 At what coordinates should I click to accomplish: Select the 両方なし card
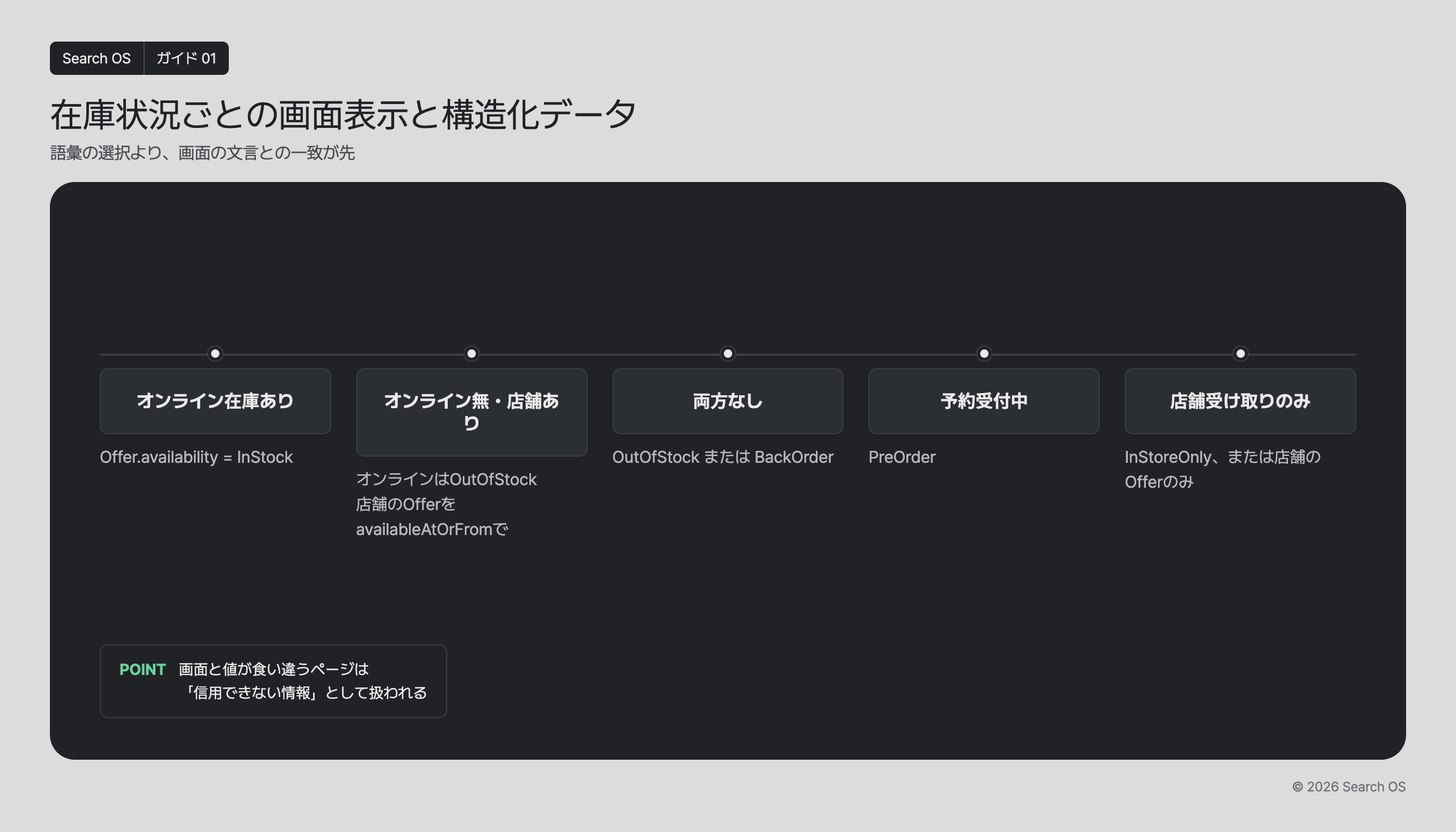coord(727,401)
